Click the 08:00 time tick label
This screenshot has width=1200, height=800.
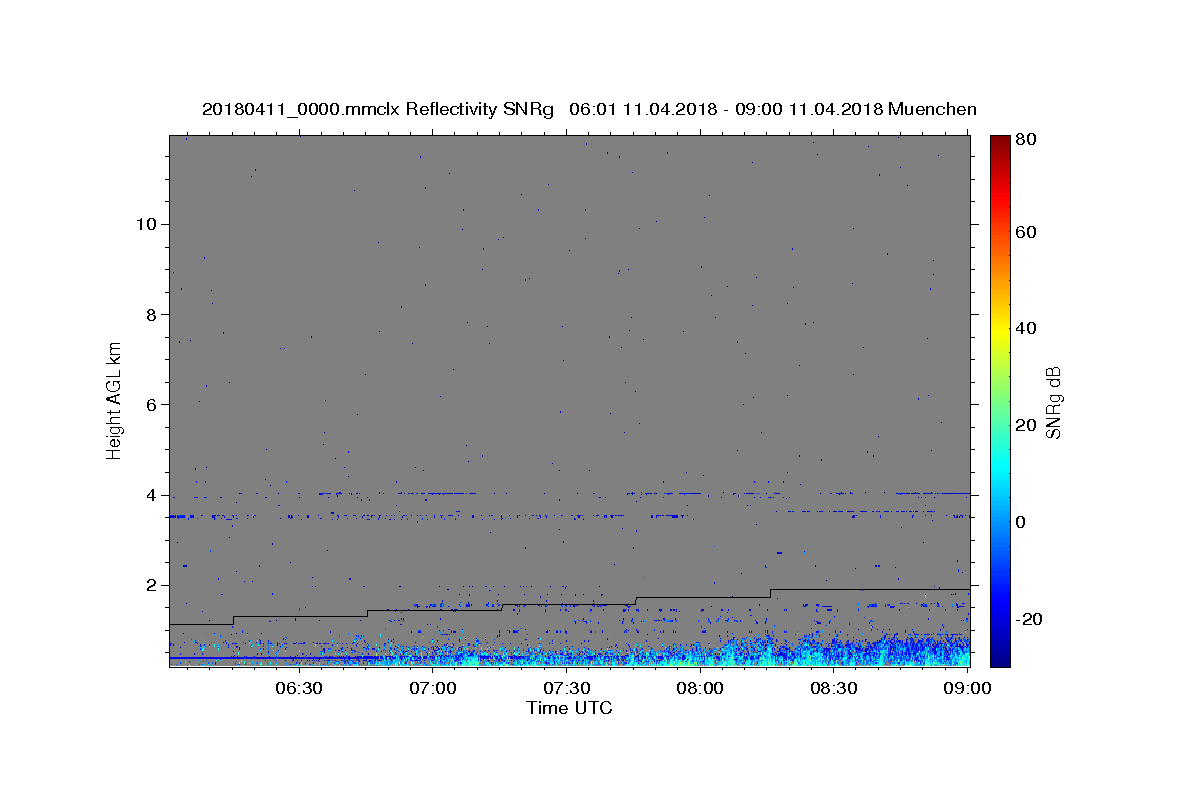coord(700,688)
